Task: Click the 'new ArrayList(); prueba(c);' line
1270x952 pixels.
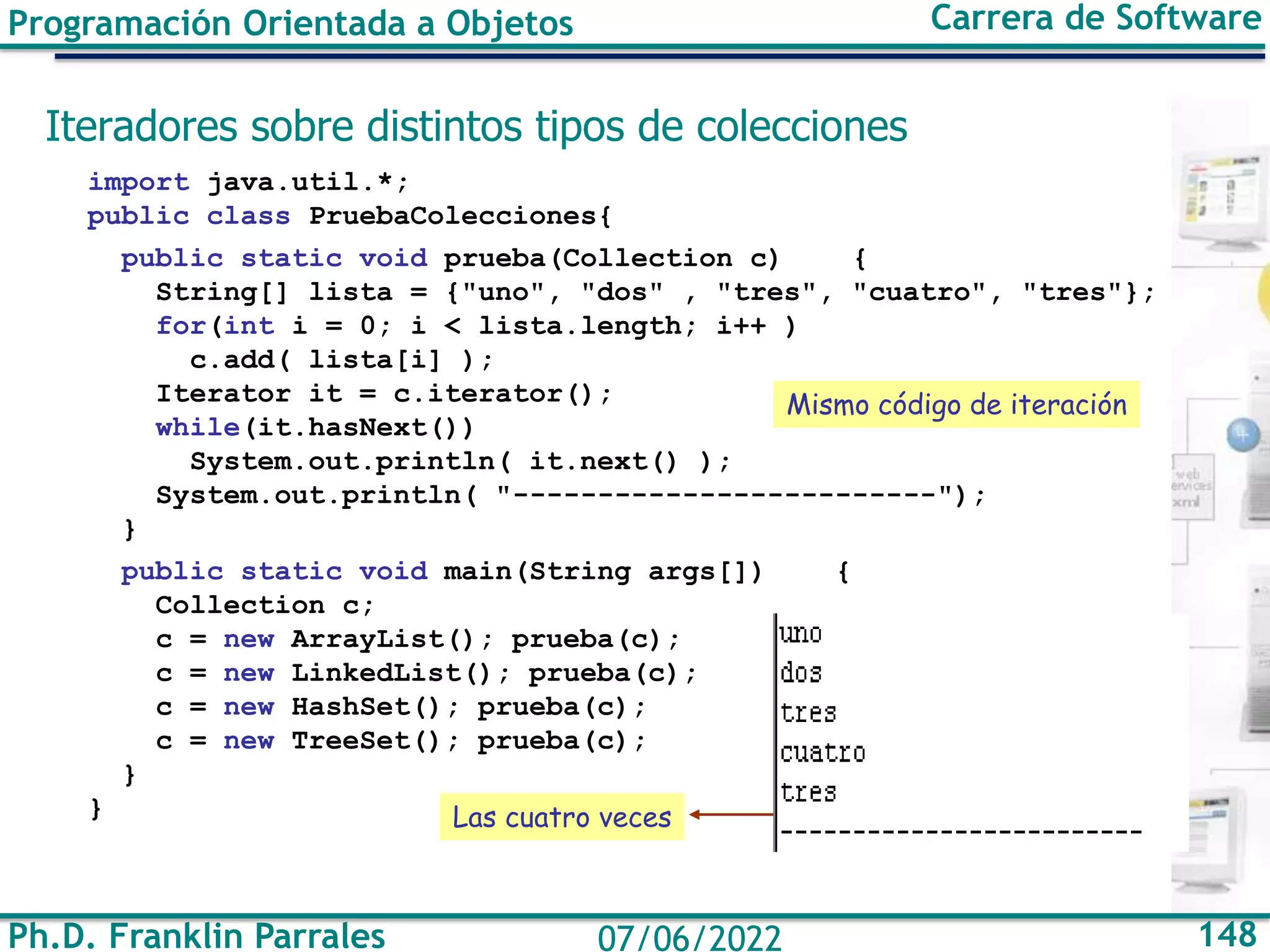Action: click(418, 640)
